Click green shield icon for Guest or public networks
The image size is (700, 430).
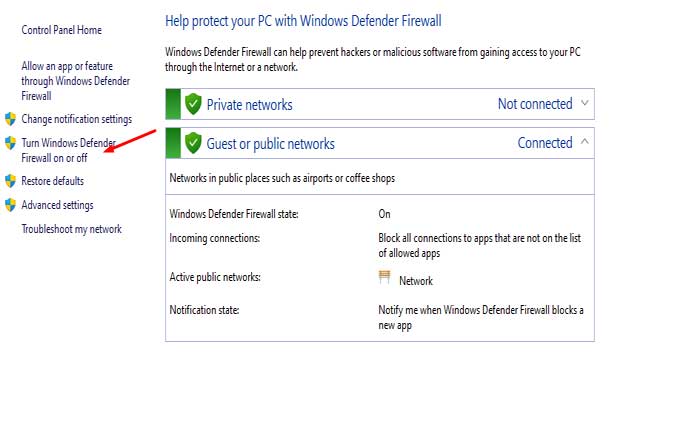pos(193,143)
